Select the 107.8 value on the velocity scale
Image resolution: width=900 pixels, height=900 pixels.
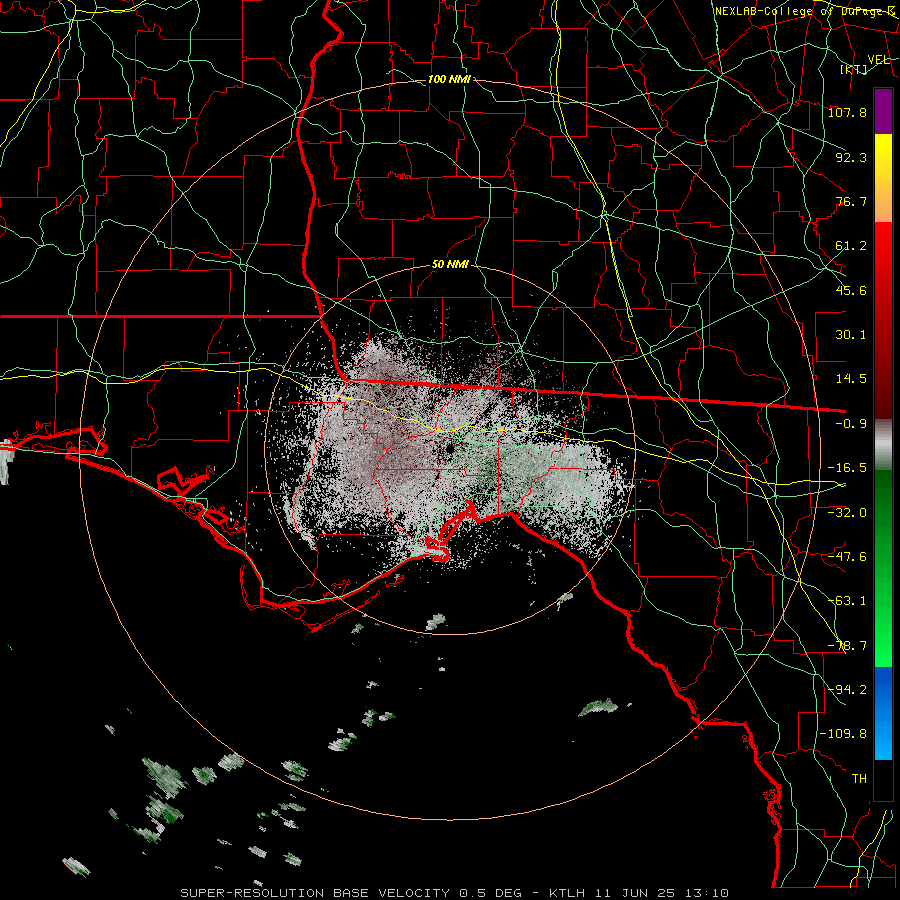[847, 112]
